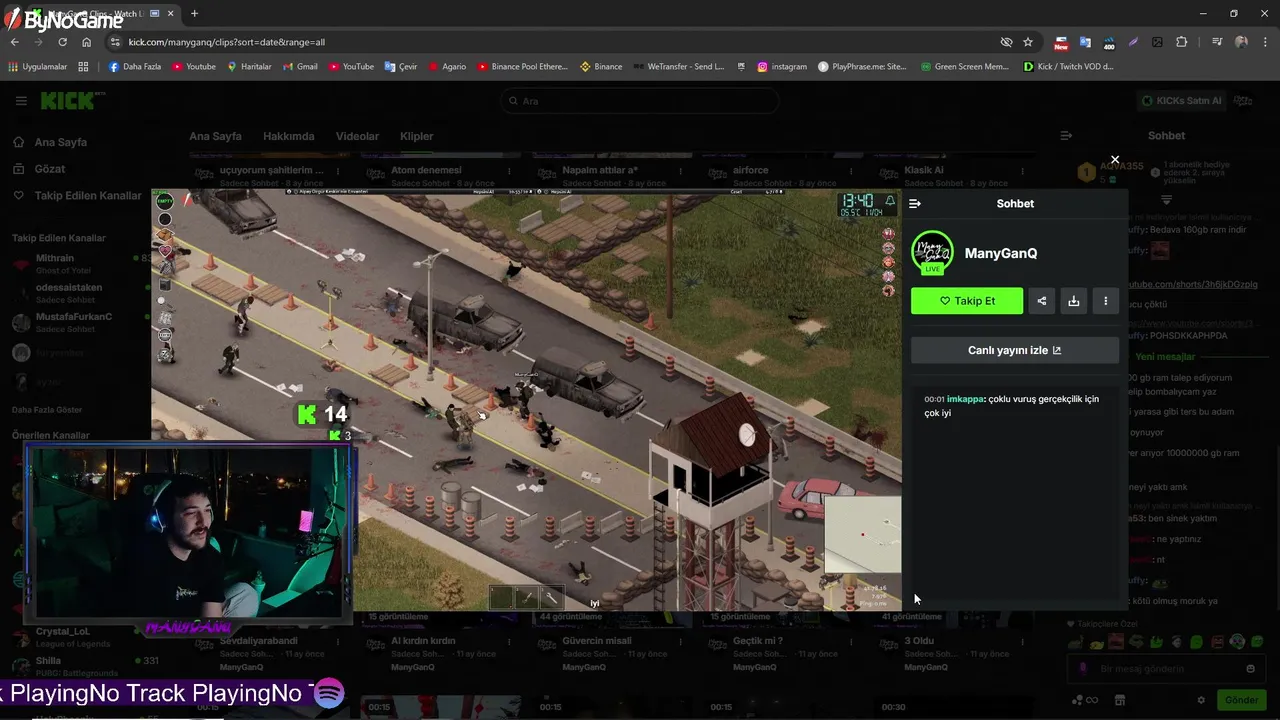The width and height of the screenshot is (1280, 720).
Task: Open the Uygulamalar bookmark
Action: 37,67
